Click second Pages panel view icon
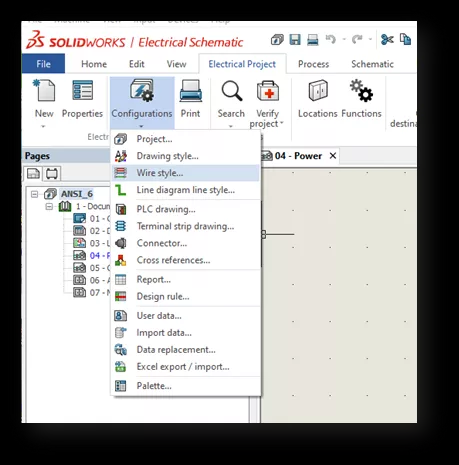Image resolution: width=459 pixels, height=465 pixels. tap(52, 173)
